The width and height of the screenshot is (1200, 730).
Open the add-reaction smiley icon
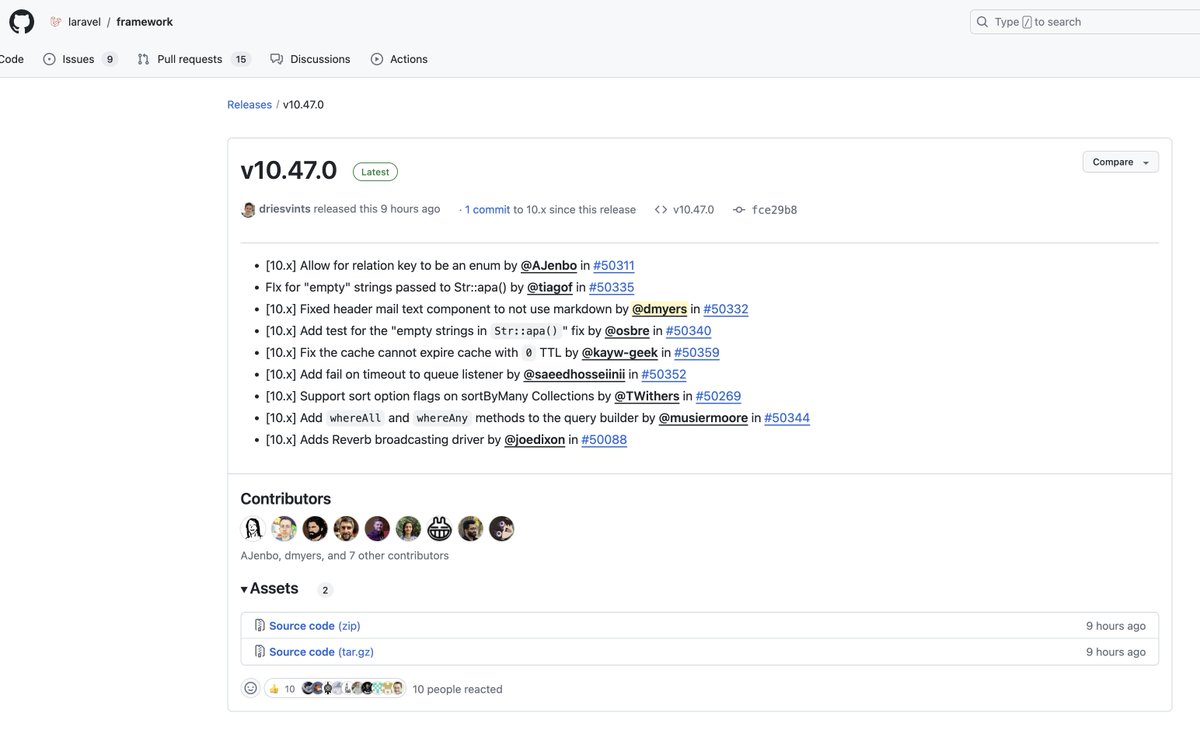pos(250,687)
